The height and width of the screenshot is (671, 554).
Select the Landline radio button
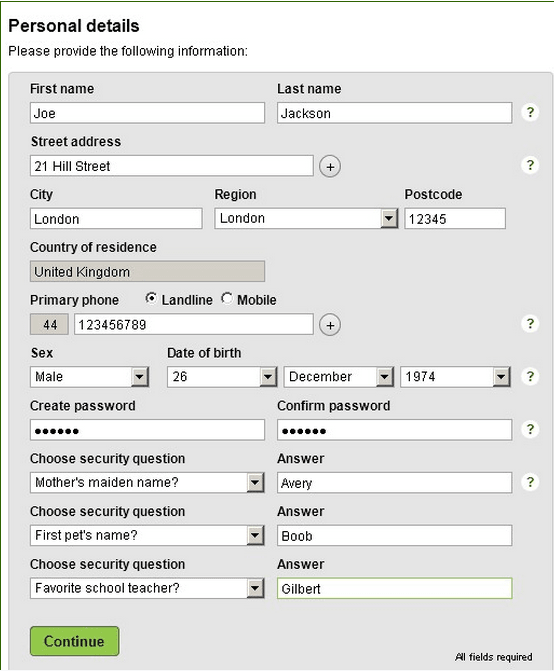(x=151, y=298)
